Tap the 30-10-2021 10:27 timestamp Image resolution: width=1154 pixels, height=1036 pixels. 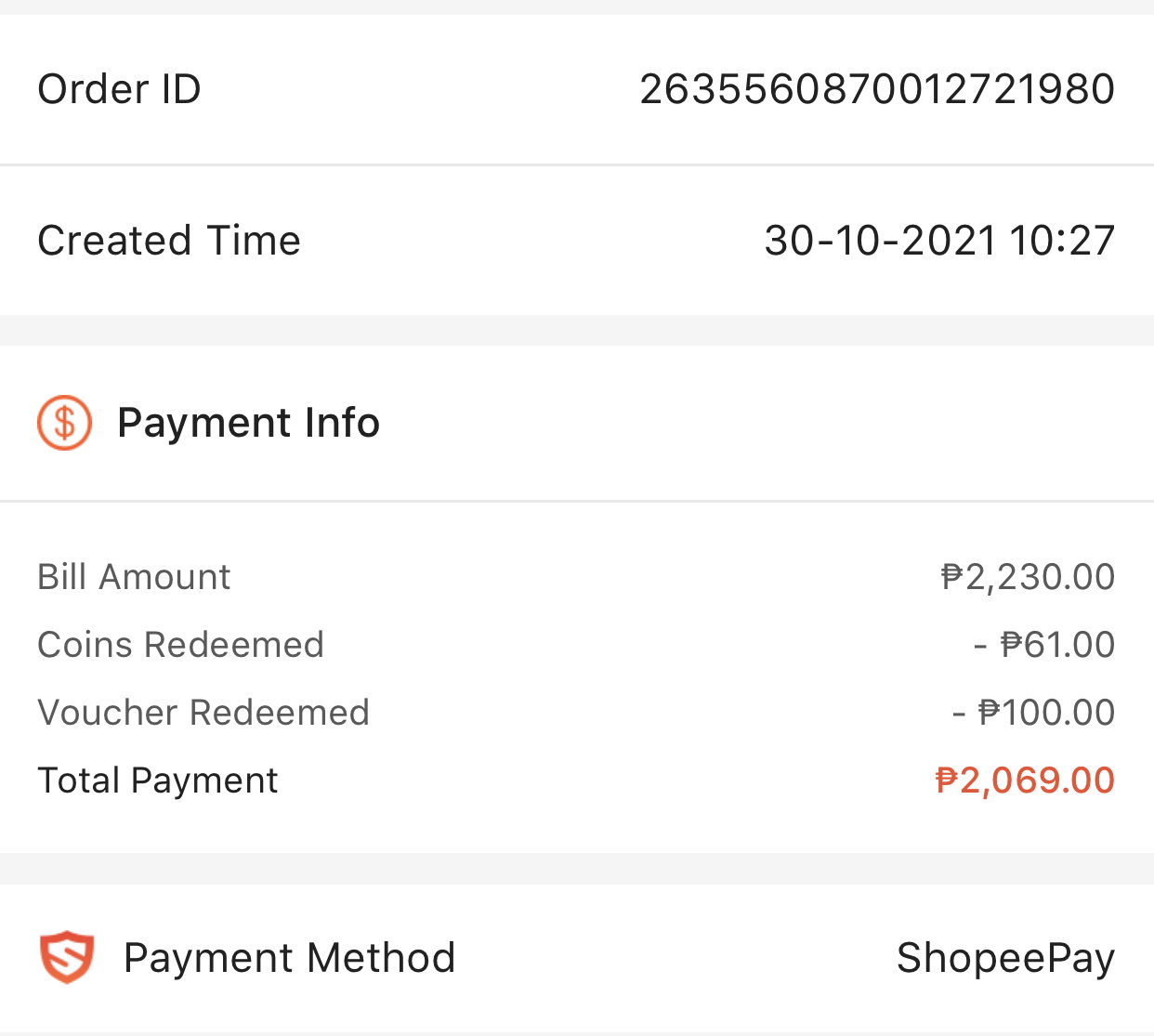(x=939, y=241)
